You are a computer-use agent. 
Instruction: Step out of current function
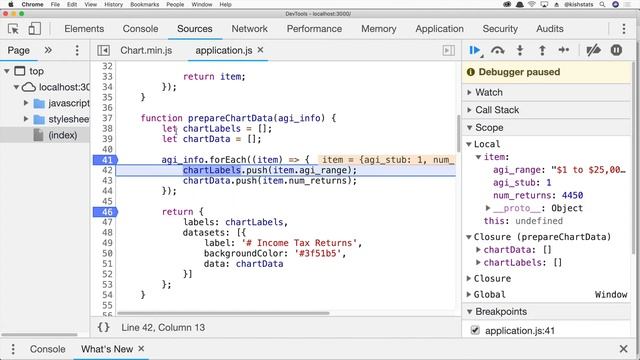pyautogui.click(x=542, y=50)
